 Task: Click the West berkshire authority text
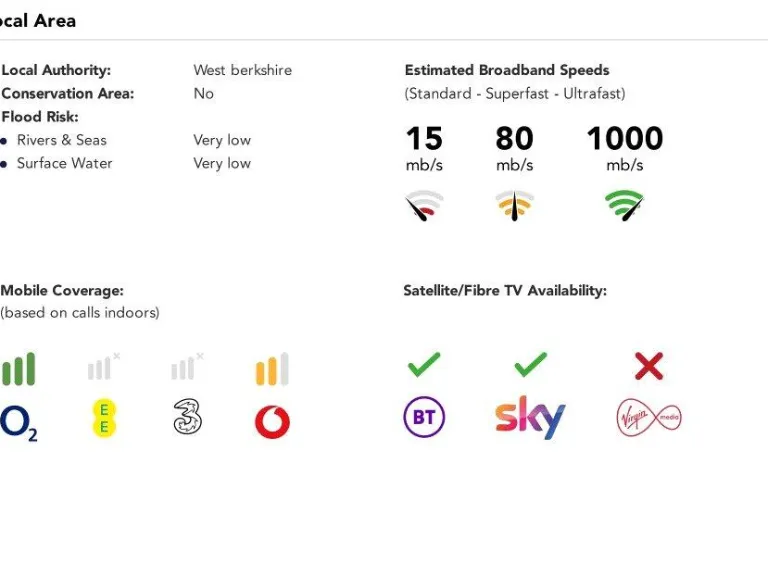coord(242,70)
